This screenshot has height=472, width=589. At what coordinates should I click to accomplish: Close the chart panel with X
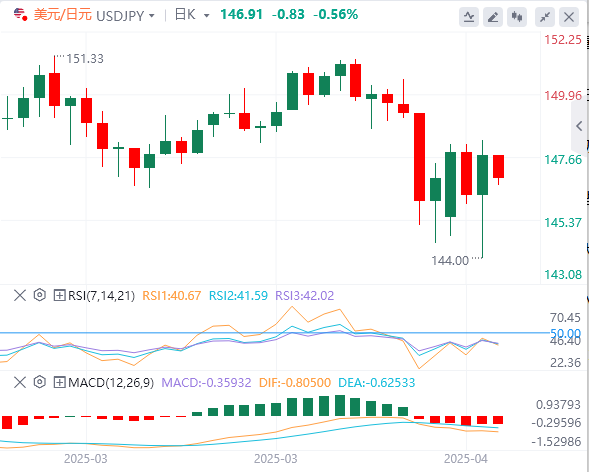tap(569, 17)
